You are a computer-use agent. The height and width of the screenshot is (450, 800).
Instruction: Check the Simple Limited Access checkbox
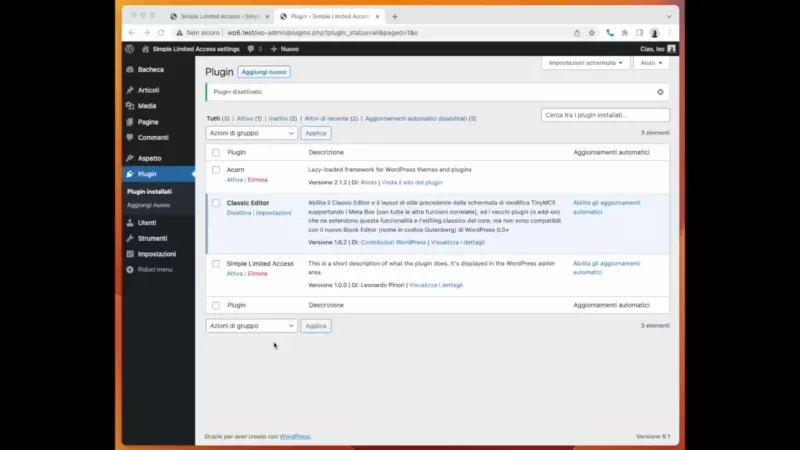216,264
